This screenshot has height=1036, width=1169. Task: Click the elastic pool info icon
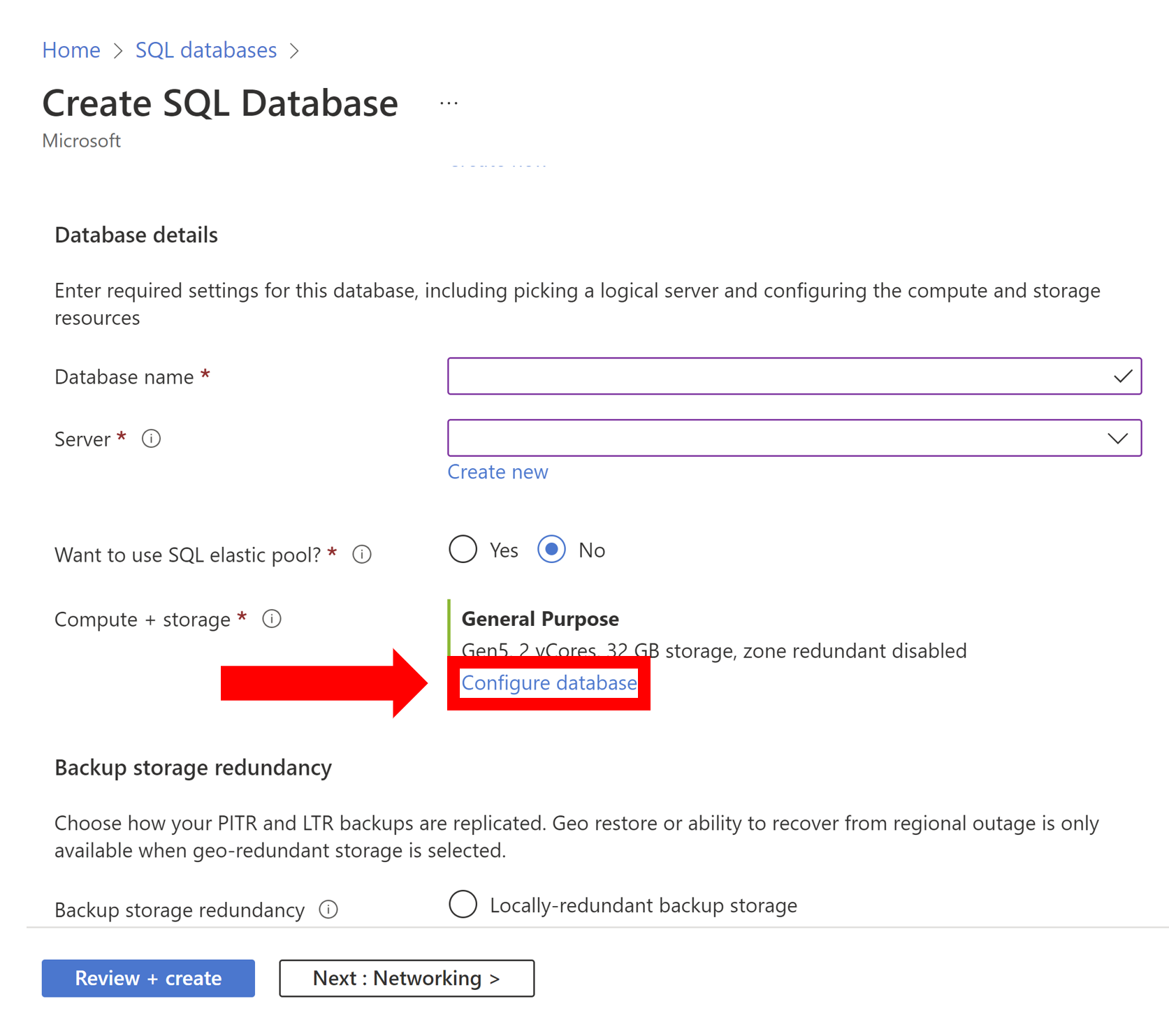click(x=362, y=555)
